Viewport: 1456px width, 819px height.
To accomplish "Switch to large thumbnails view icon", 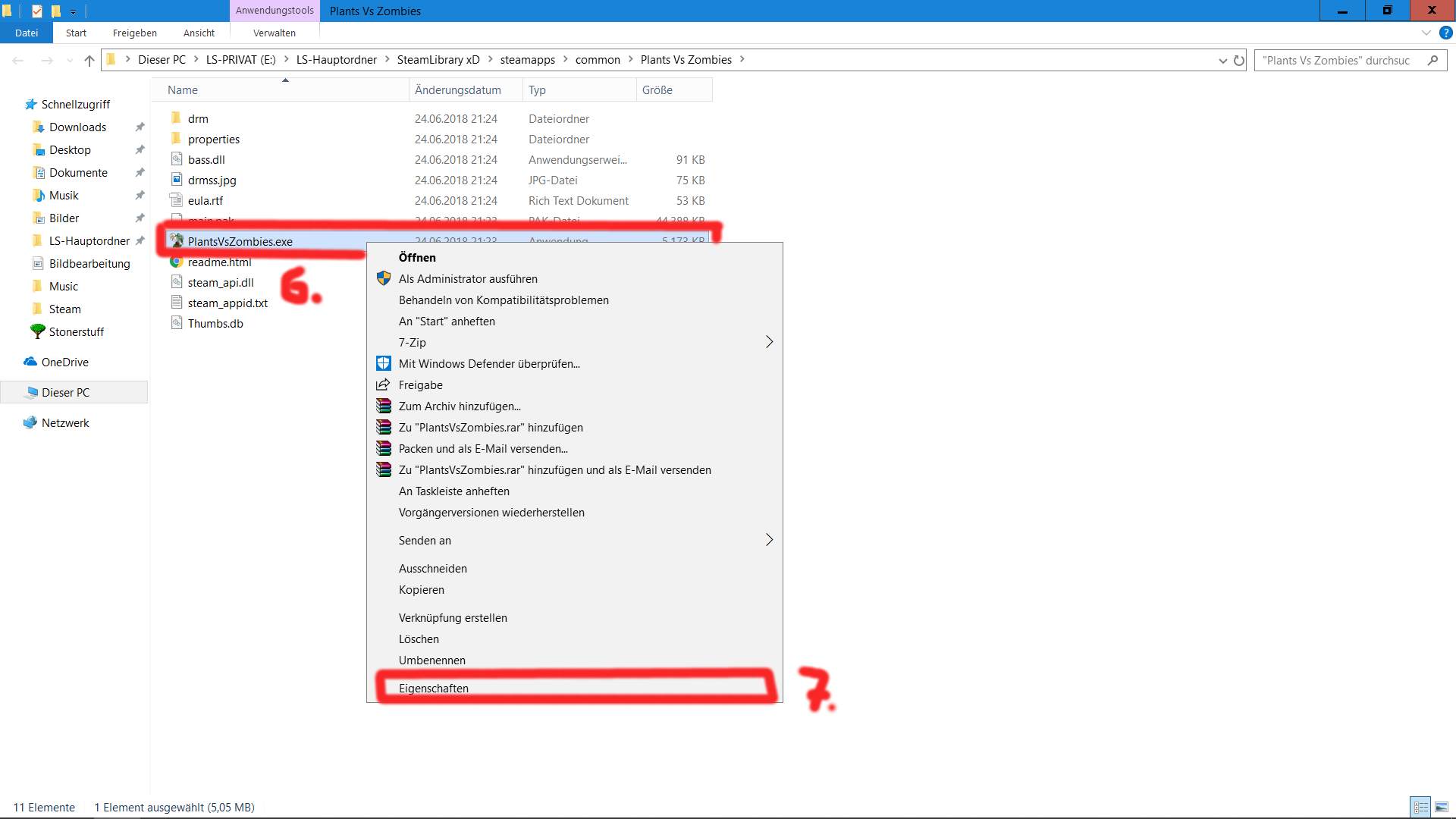I will (x=1442, y=808).
